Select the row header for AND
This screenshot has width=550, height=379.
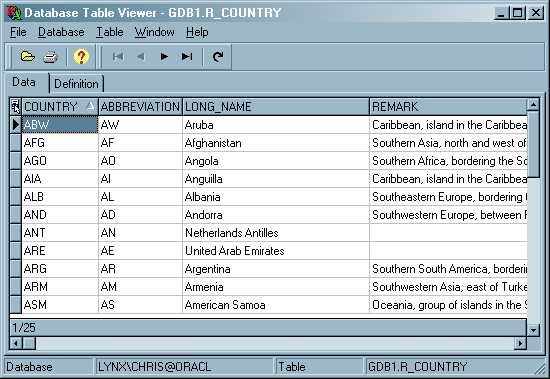[x=15, y=214]
